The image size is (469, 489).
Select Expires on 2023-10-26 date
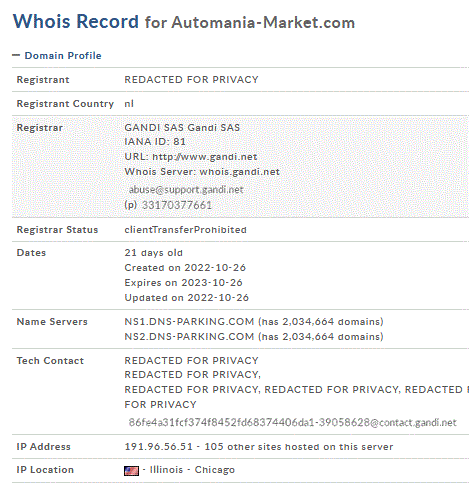coord(184,283)
